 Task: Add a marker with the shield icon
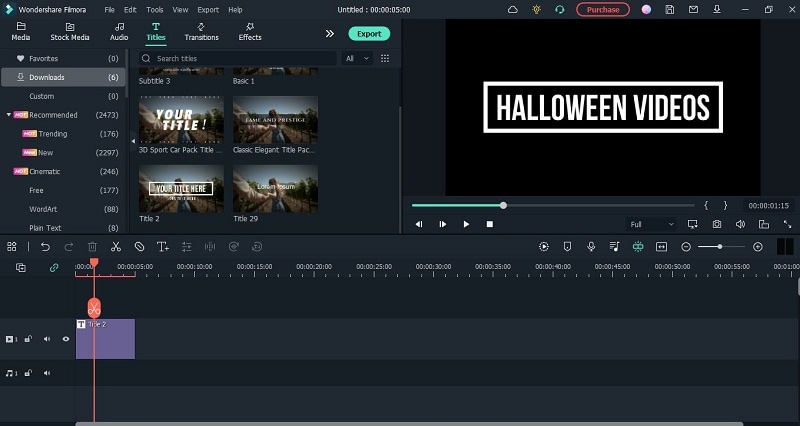(567, 247)
